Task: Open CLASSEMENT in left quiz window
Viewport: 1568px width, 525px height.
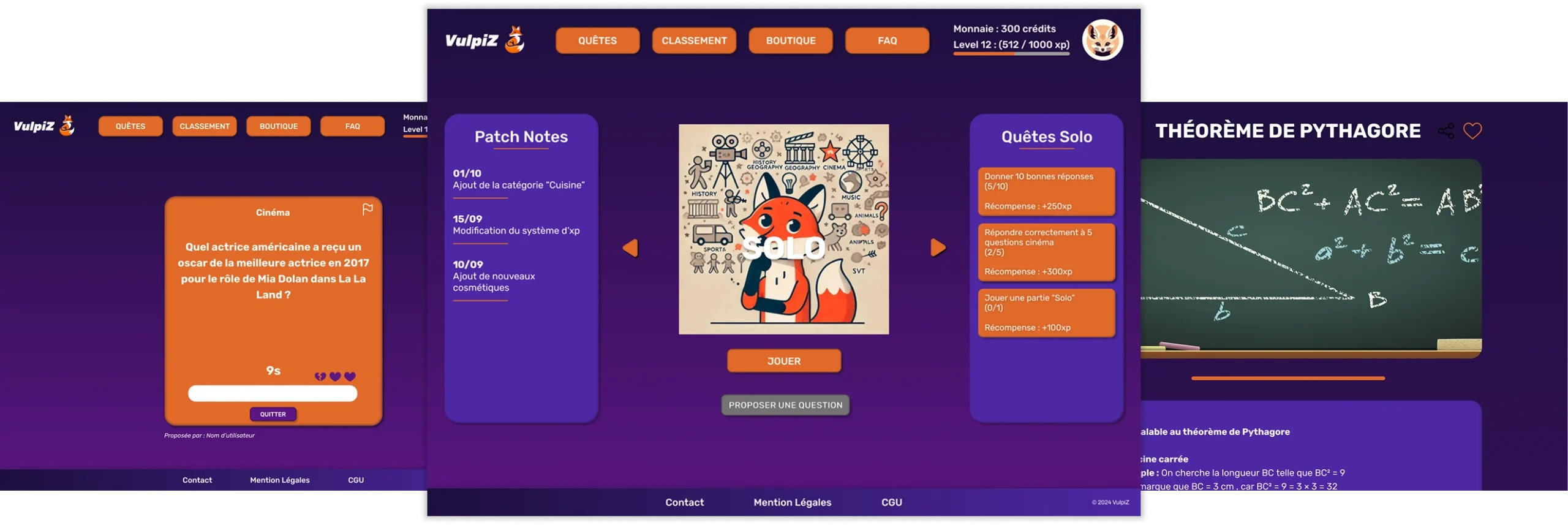Action: coord(204,126)
